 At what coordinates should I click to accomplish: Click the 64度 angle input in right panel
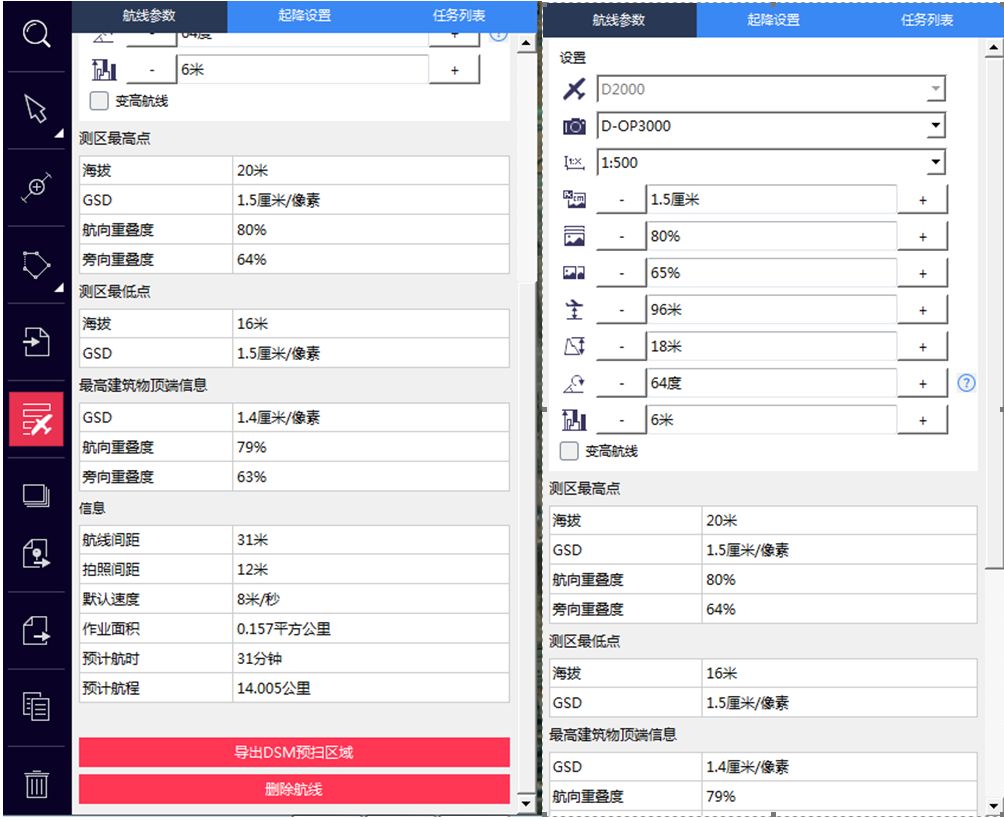point(772,383)
